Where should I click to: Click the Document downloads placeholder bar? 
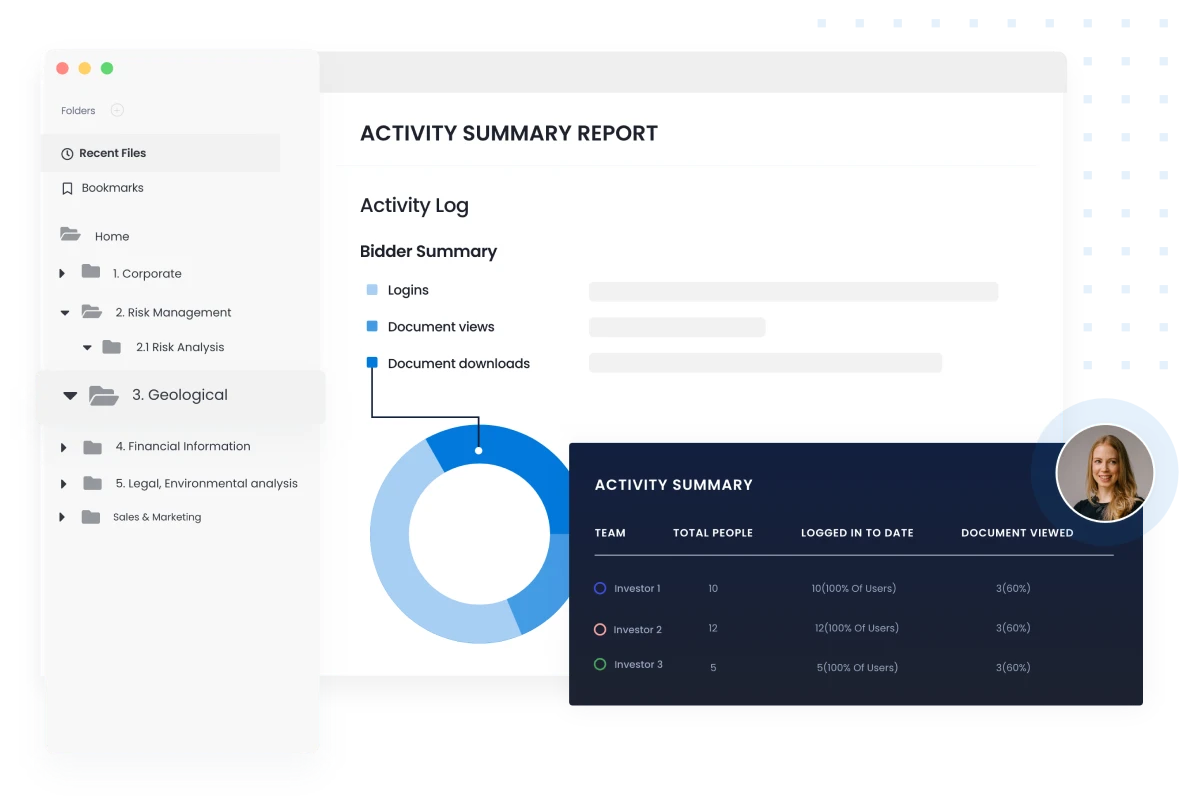point(765,363)
